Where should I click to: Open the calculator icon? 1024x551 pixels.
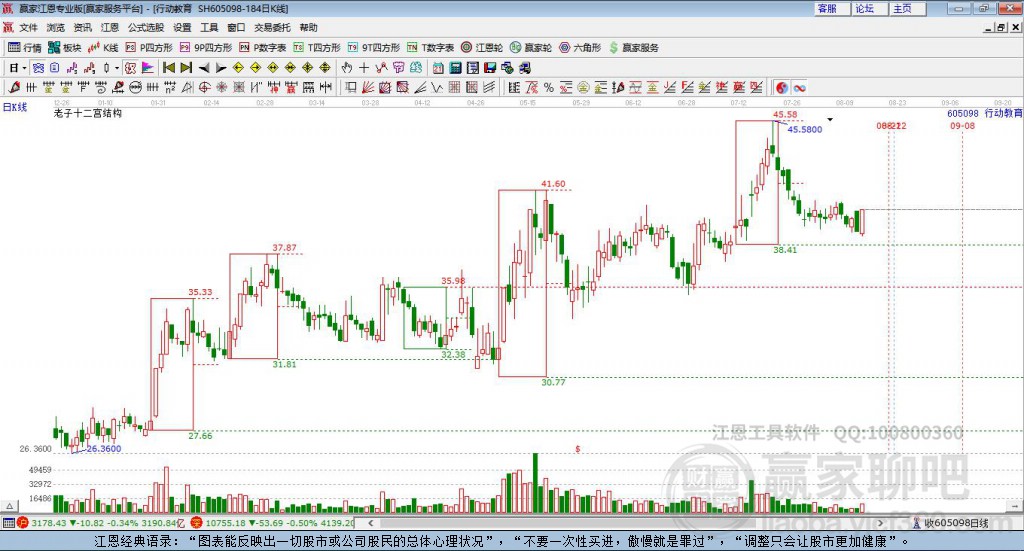pos(455,68)
